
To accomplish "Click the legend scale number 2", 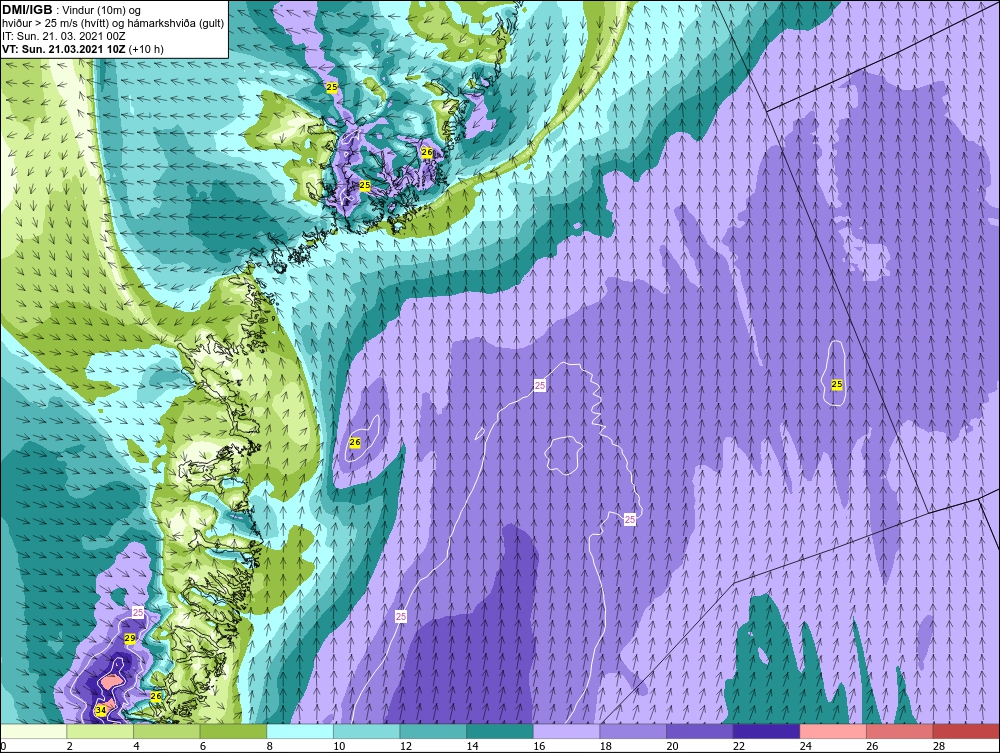I will 69,746.
